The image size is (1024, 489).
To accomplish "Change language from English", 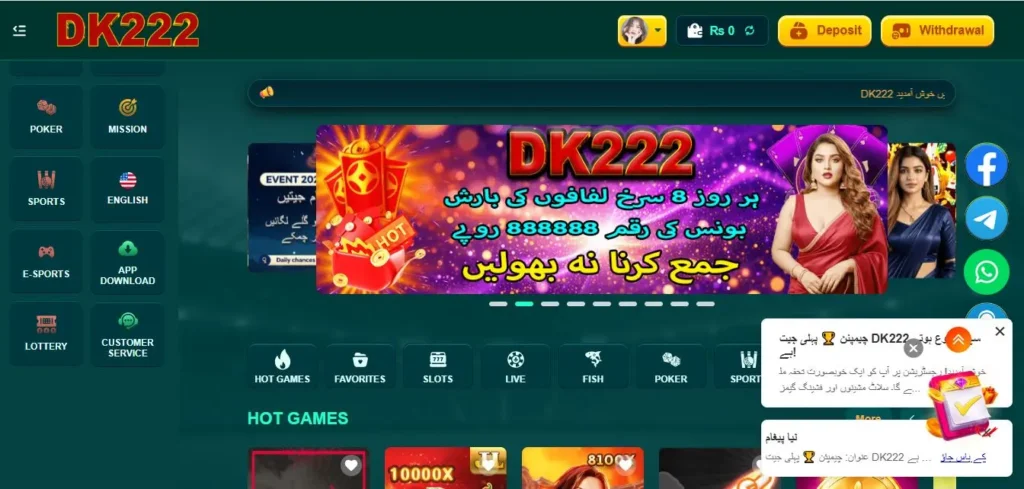I will 127,189.
